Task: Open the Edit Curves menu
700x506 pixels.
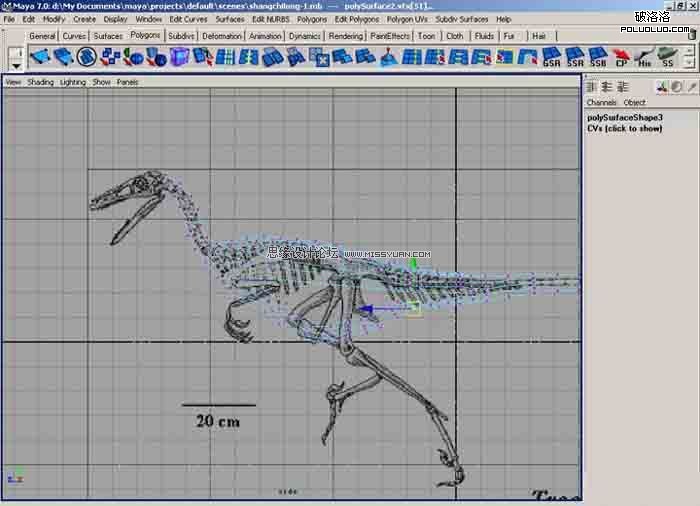Action: tap(188, 19)
